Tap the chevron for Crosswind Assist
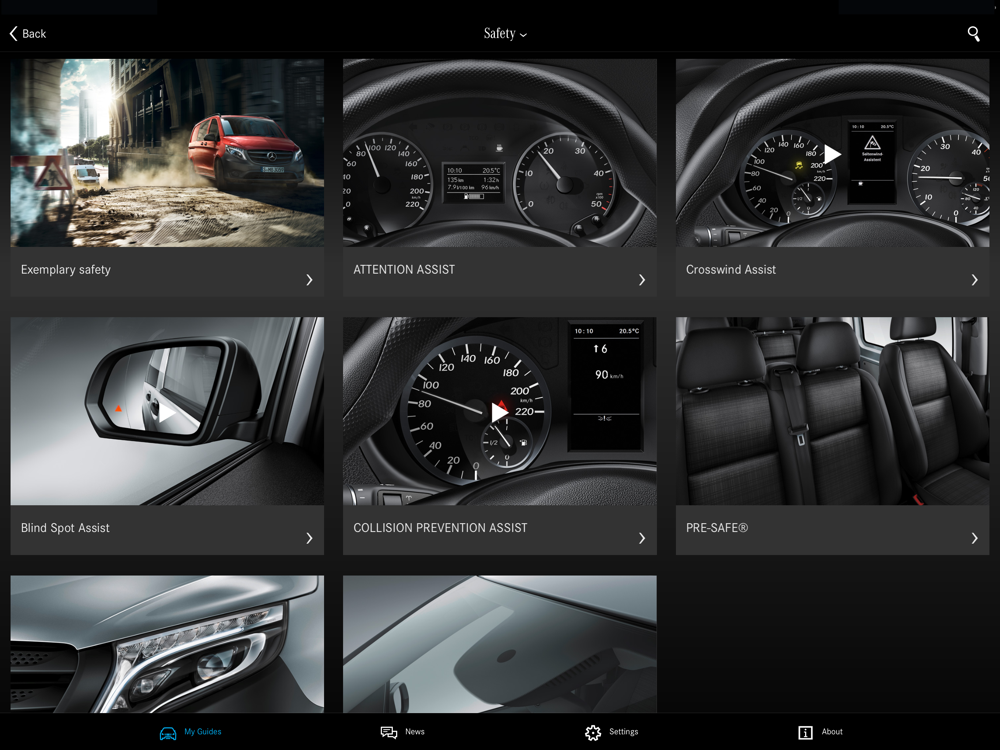 974,280
